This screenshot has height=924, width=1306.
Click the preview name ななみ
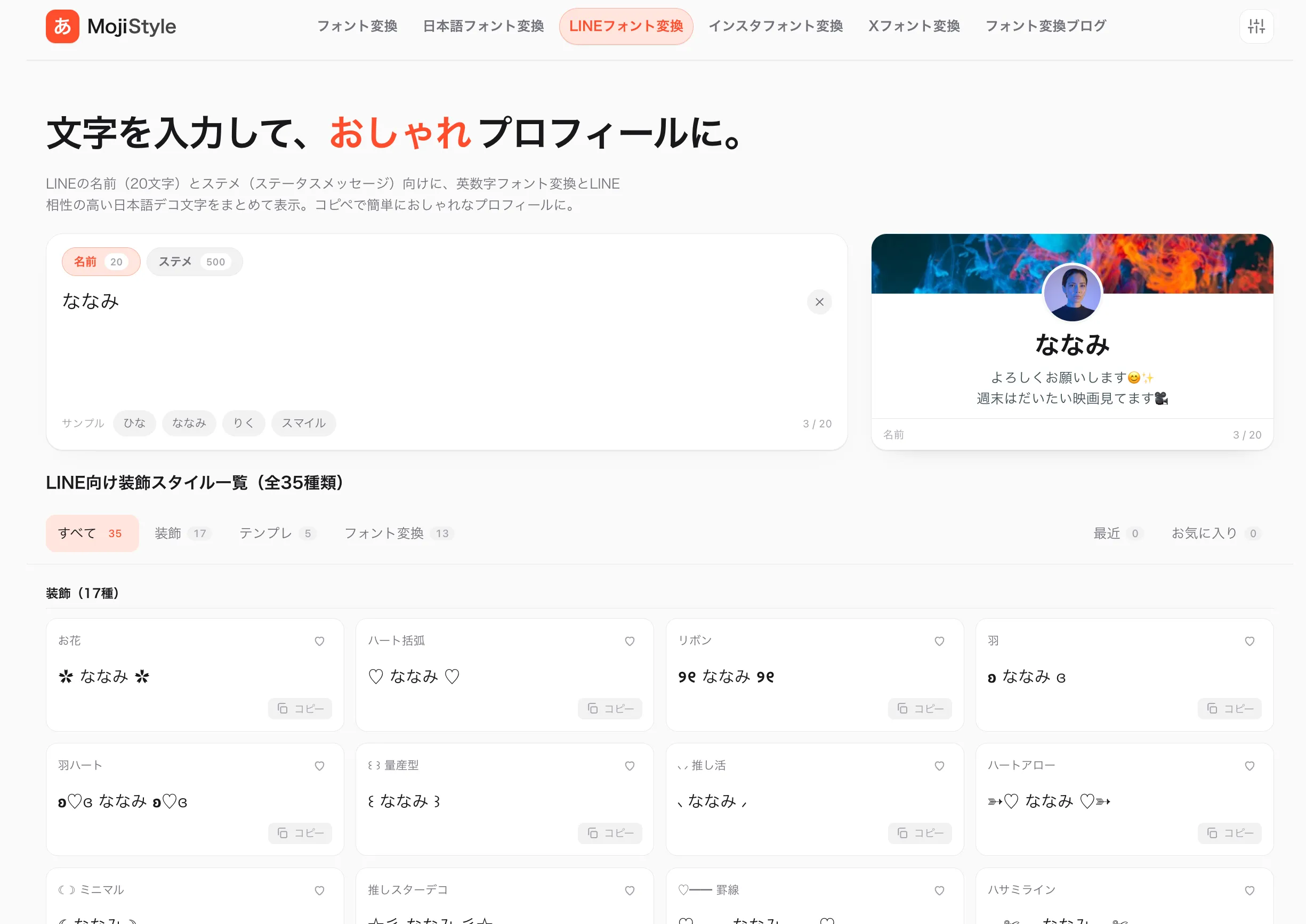point(1072,344)
